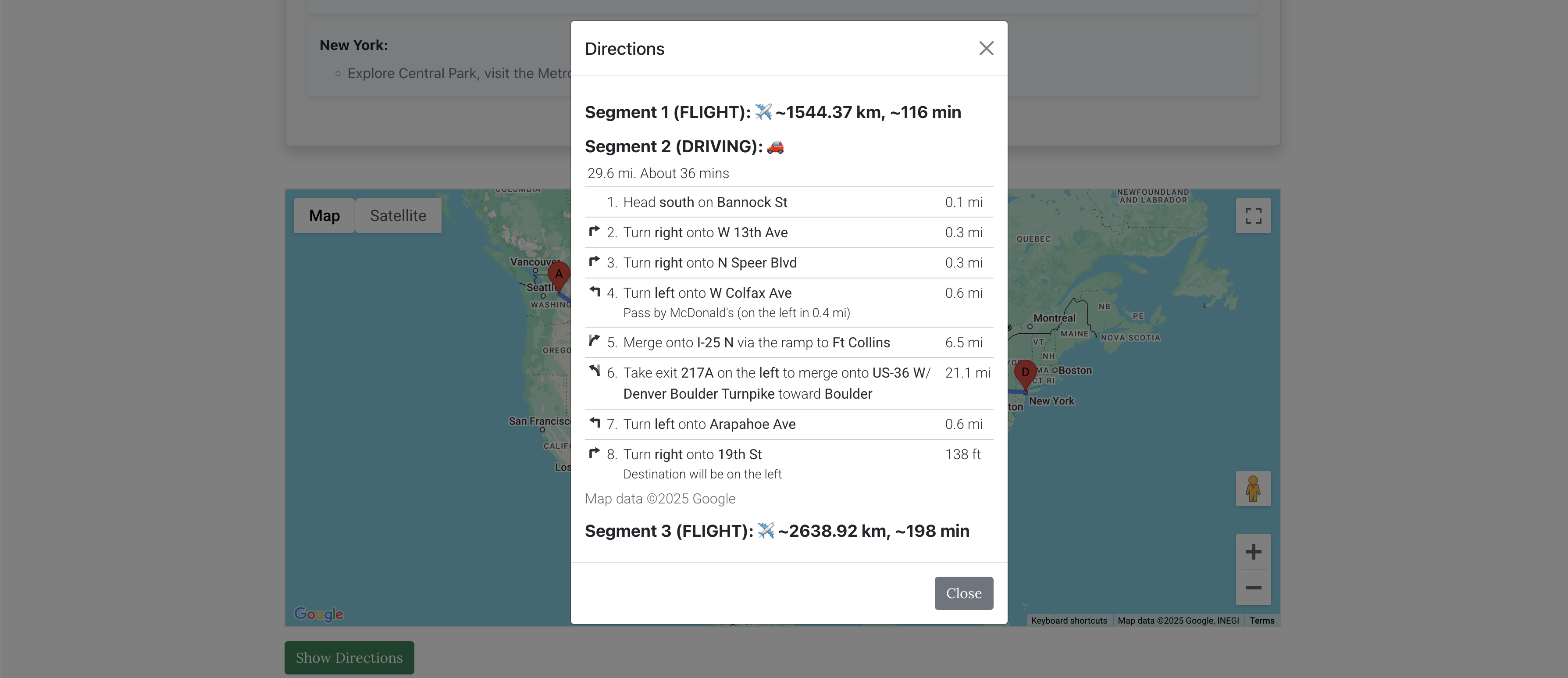The width and height of the screenshot is (1568, 678).
Task: Click the turn-left arrow icon of step 4
Action: (x=595, y=292)
